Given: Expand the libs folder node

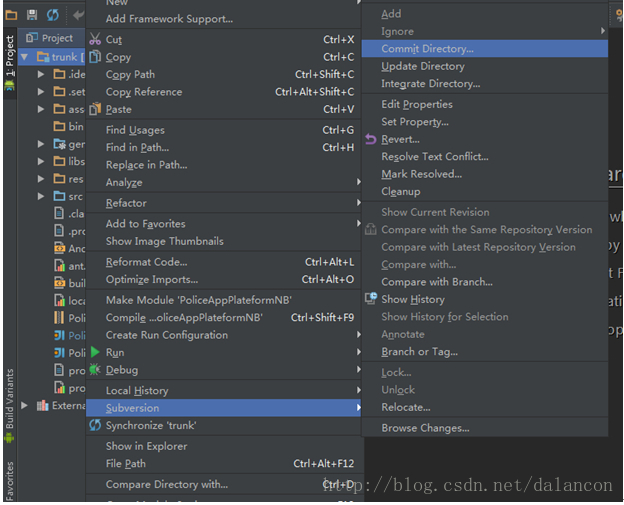Looking at the screenshot, I should click(x=41, y=161).
